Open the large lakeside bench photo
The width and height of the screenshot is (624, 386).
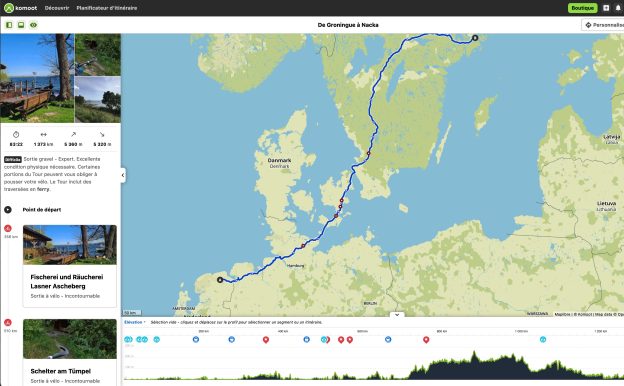tap(37, 78)
